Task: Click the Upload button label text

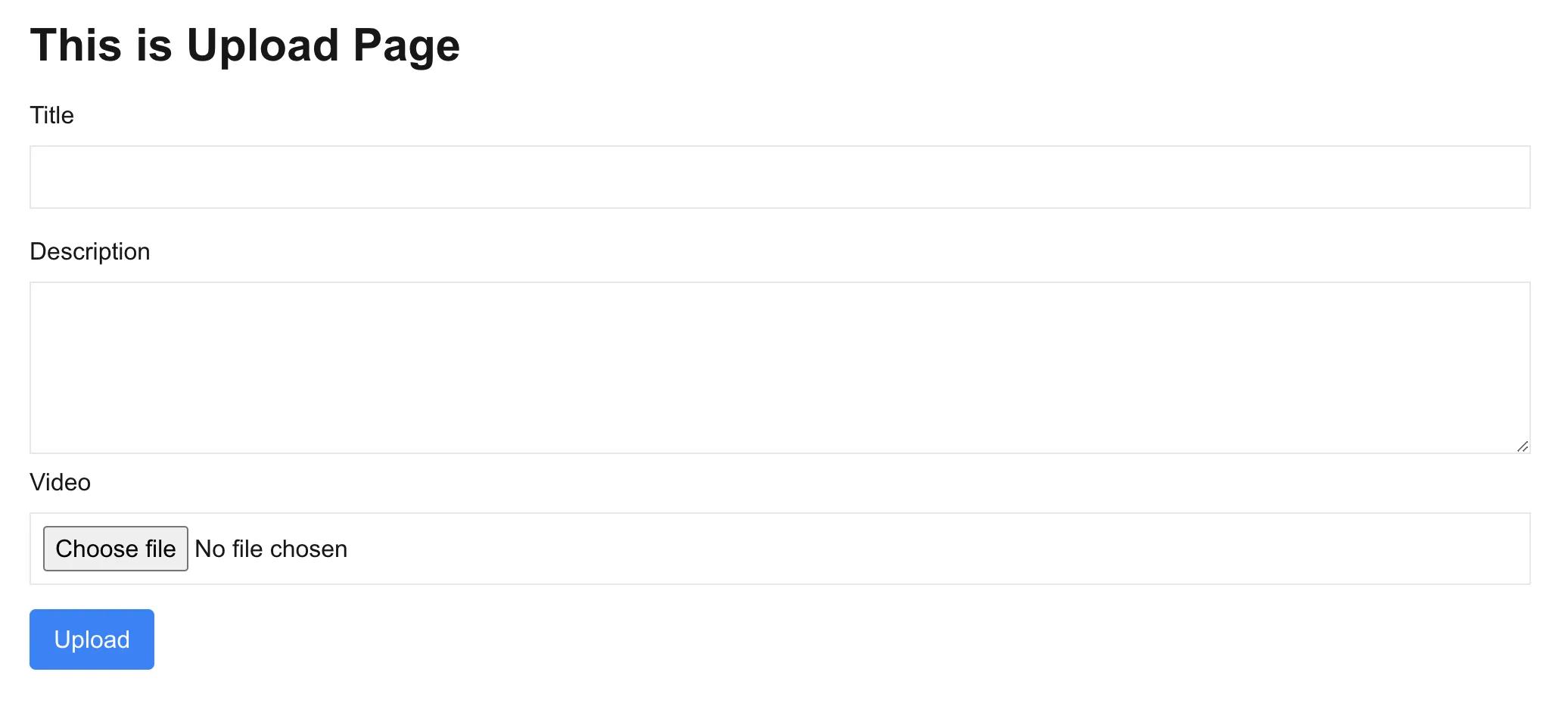Action: point(91,639)
